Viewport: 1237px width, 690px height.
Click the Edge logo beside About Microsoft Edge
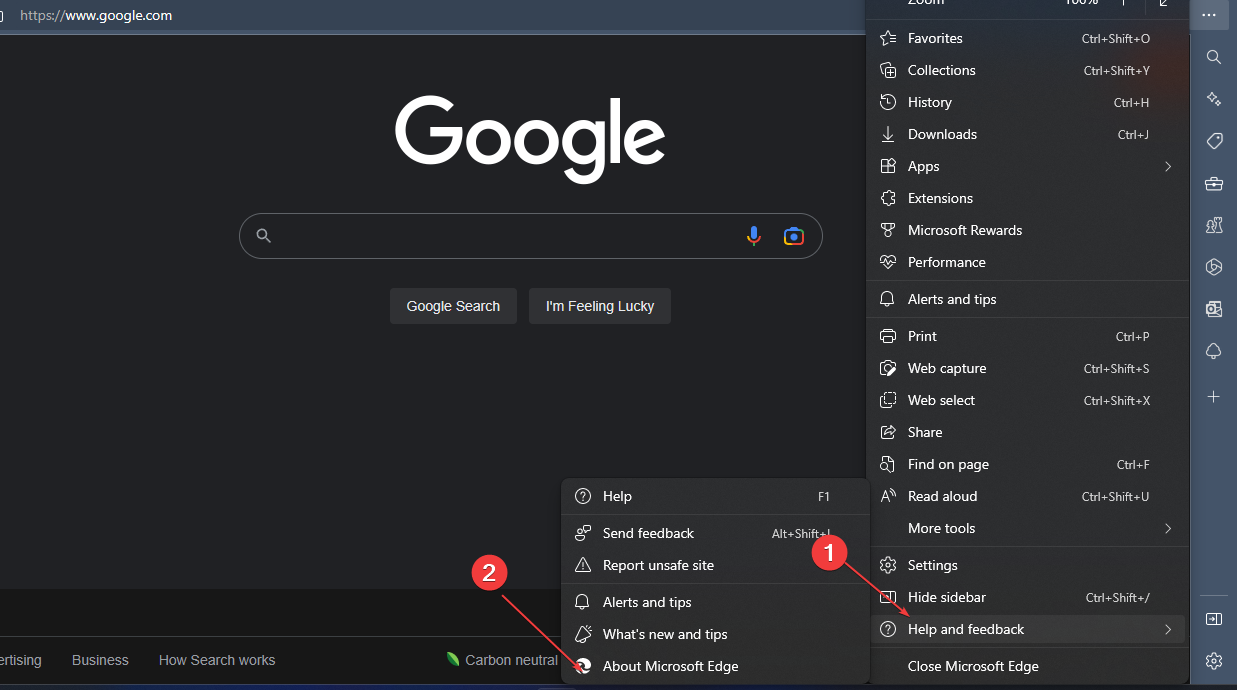pos(583,666)
